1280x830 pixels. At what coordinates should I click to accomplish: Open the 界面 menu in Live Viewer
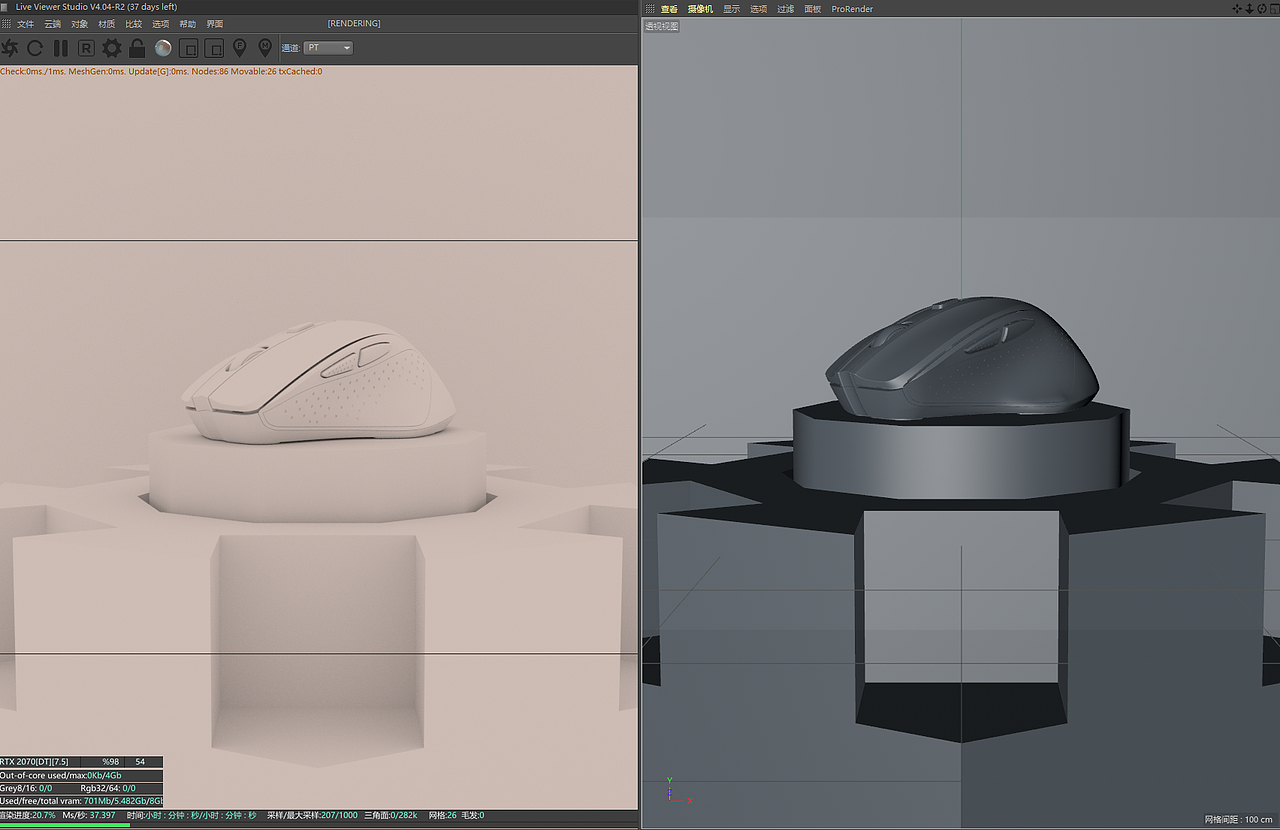coord(214,24)
